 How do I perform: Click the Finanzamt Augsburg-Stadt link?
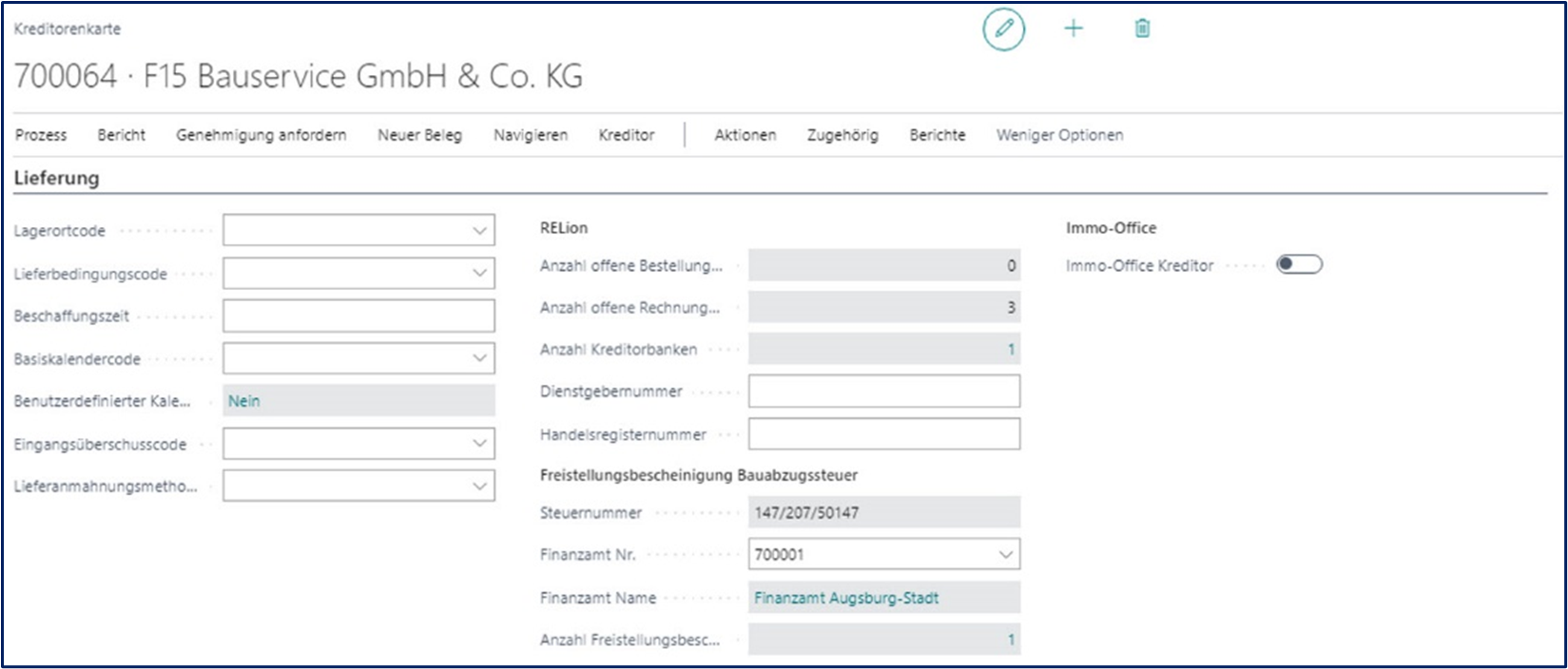[x=845, y=598]
